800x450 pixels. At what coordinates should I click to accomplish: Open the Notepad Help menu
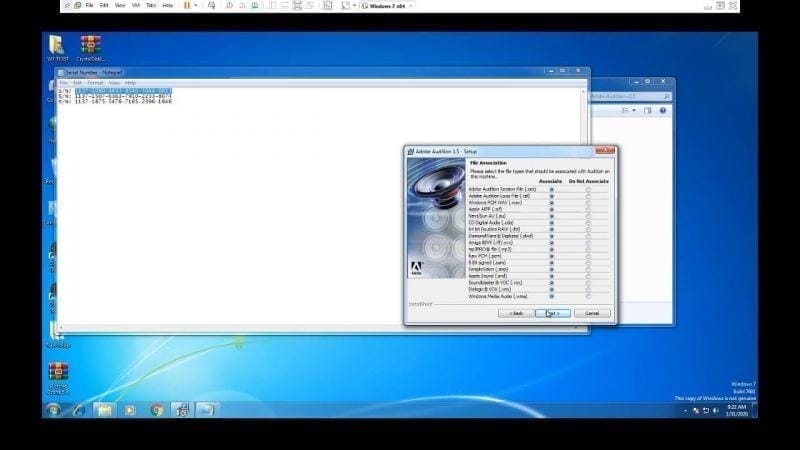pyautogui.click(x=130, y=83)
